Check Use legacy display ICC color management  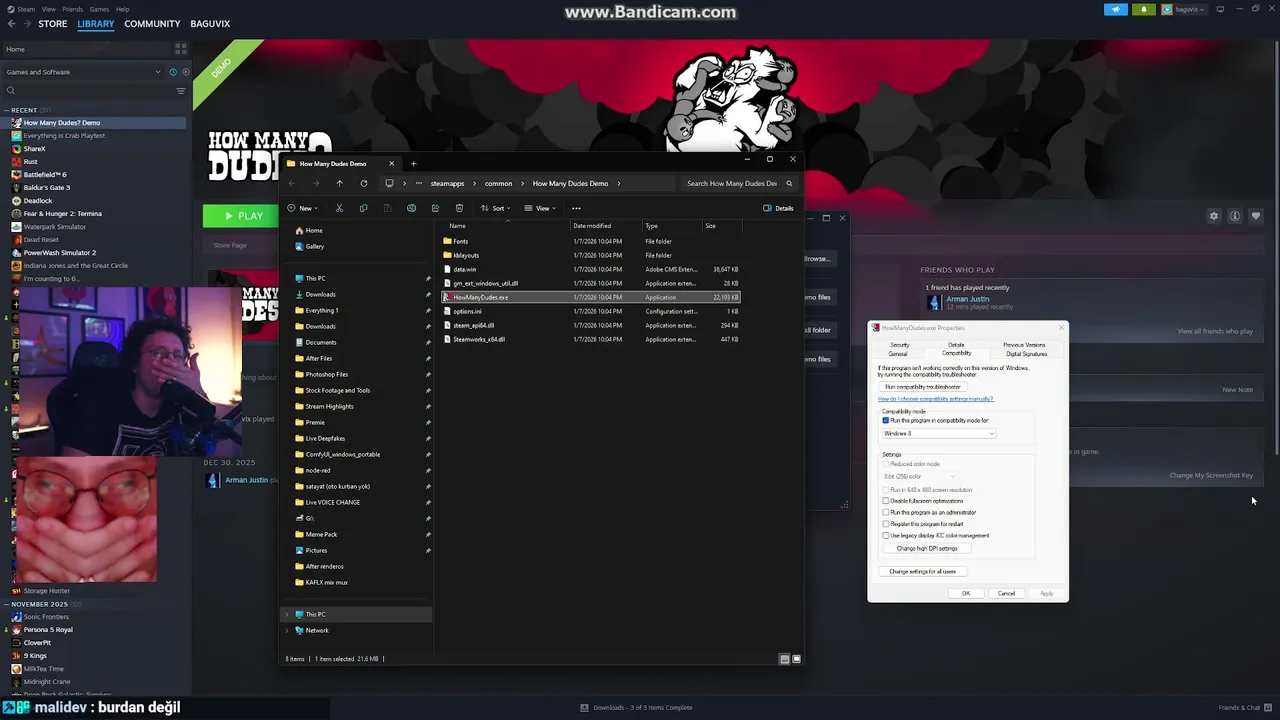[886, 535]
